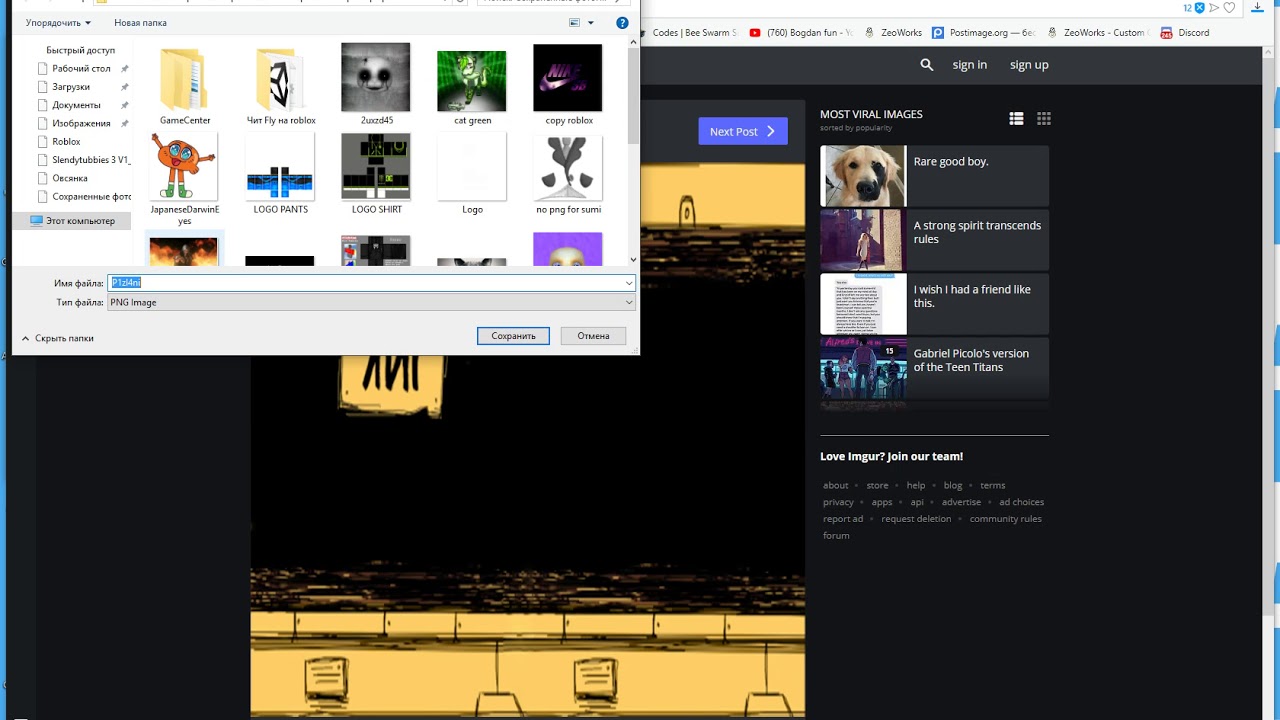This screenshot has height=720, width=1280.
Task: Click the heart bookmark icon in address bar
Action: coord(1230,8)
